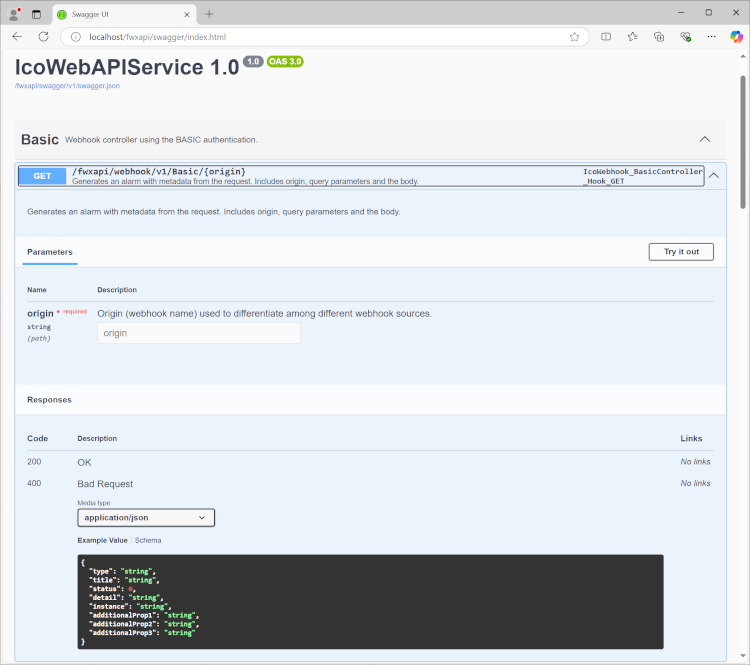View site information icon in address bar
The image size is (750, 665).
pyautogui.click(x=76, y=37)
